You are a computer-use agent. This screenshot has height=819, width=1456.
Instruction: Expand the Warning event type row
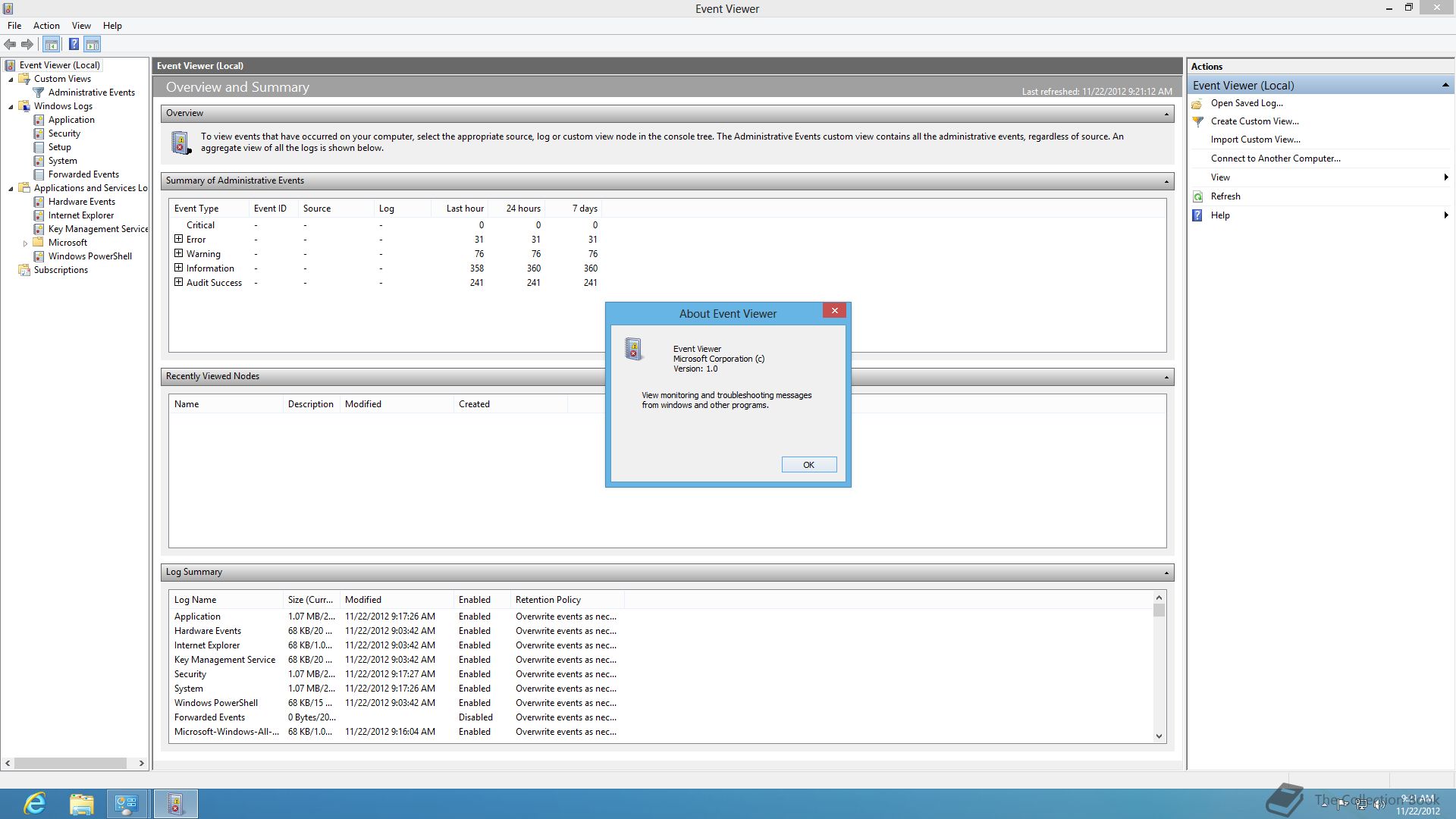pyautogui.click(x=178, y=253)
